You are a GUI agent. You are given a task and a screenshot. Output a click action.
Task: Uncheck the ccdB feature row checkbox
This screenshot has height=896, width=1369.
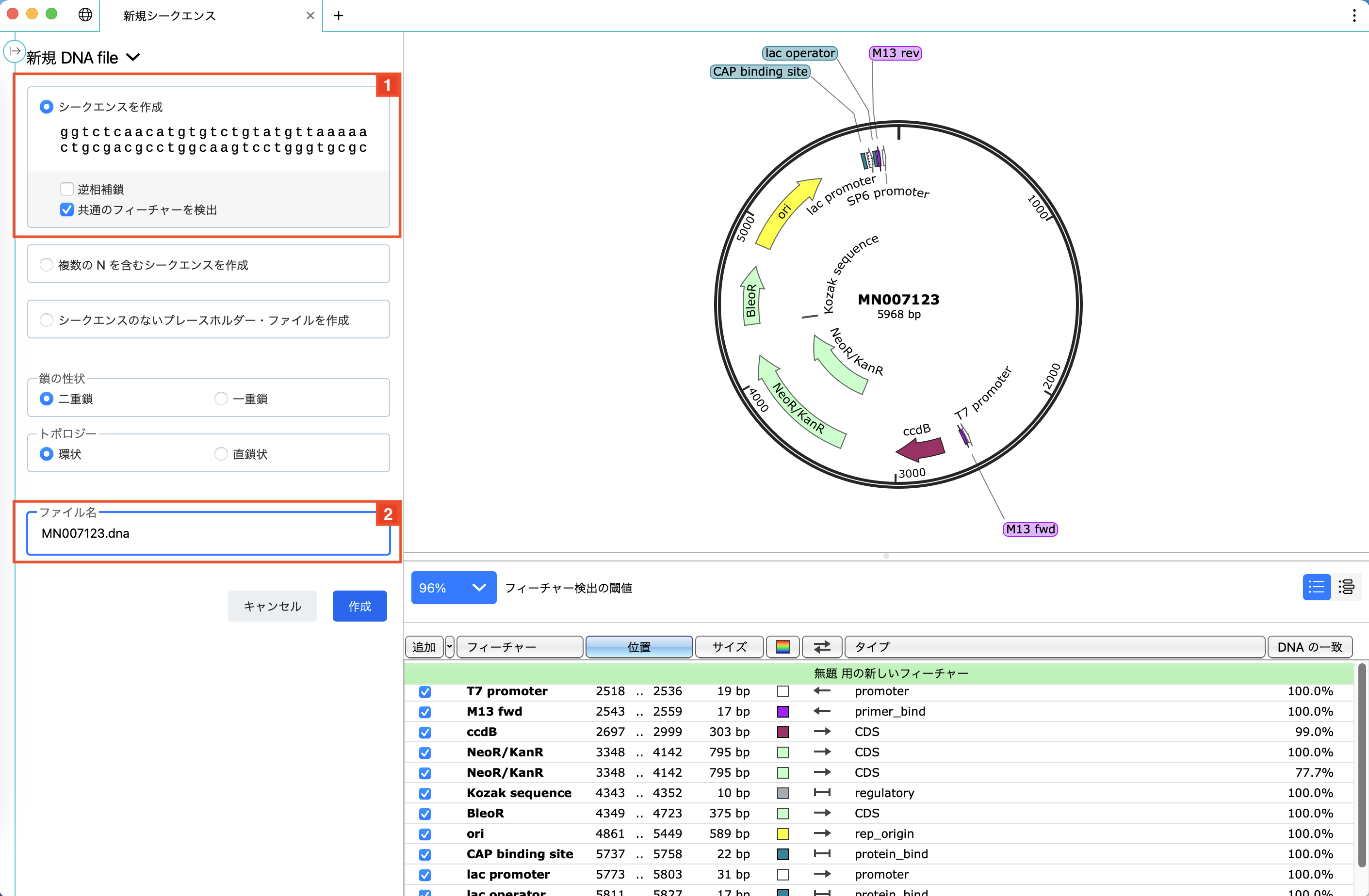point(424,732)
